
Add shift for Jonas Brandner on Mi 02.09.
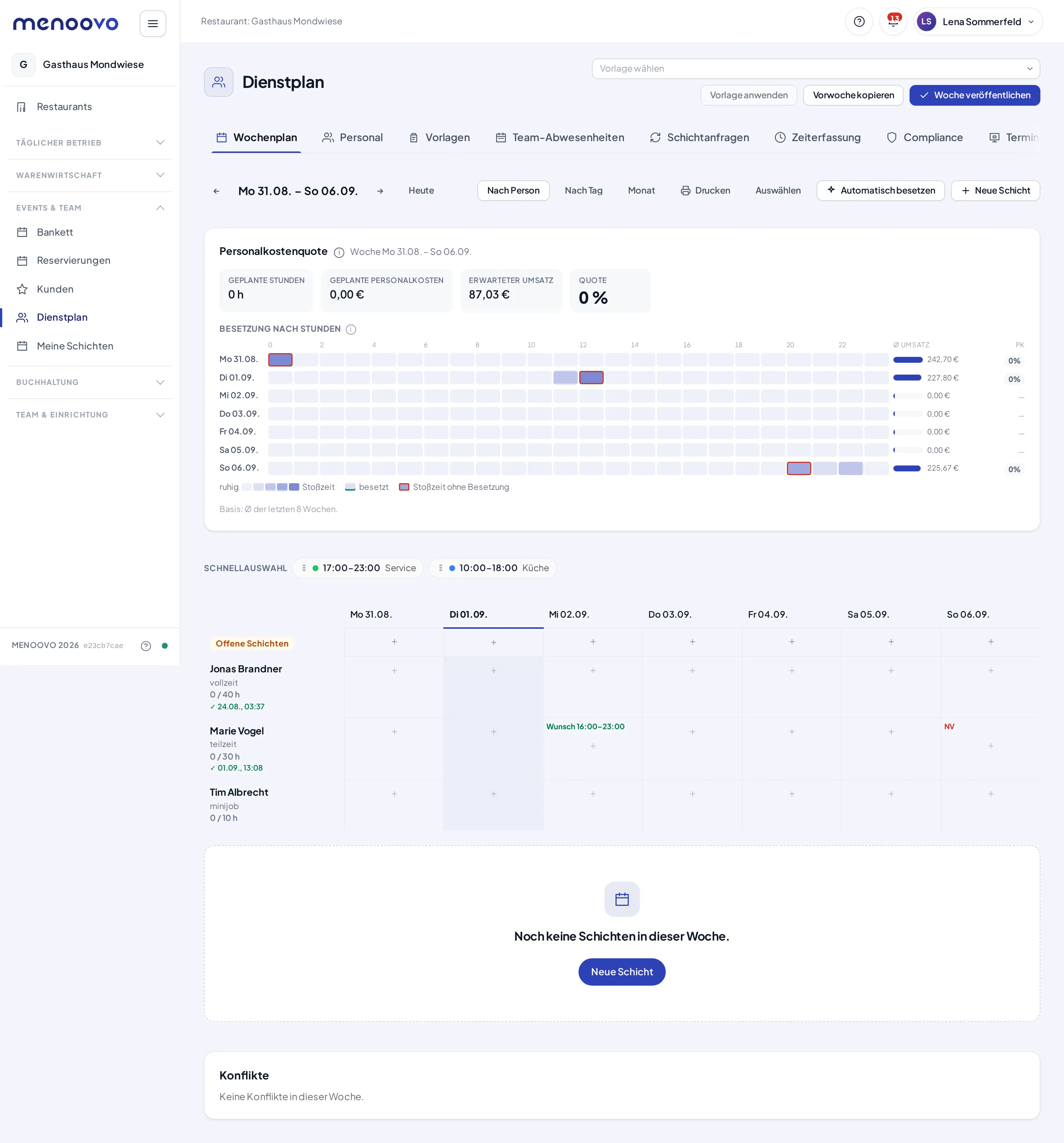pyautogui.click(x=593, y=671)
